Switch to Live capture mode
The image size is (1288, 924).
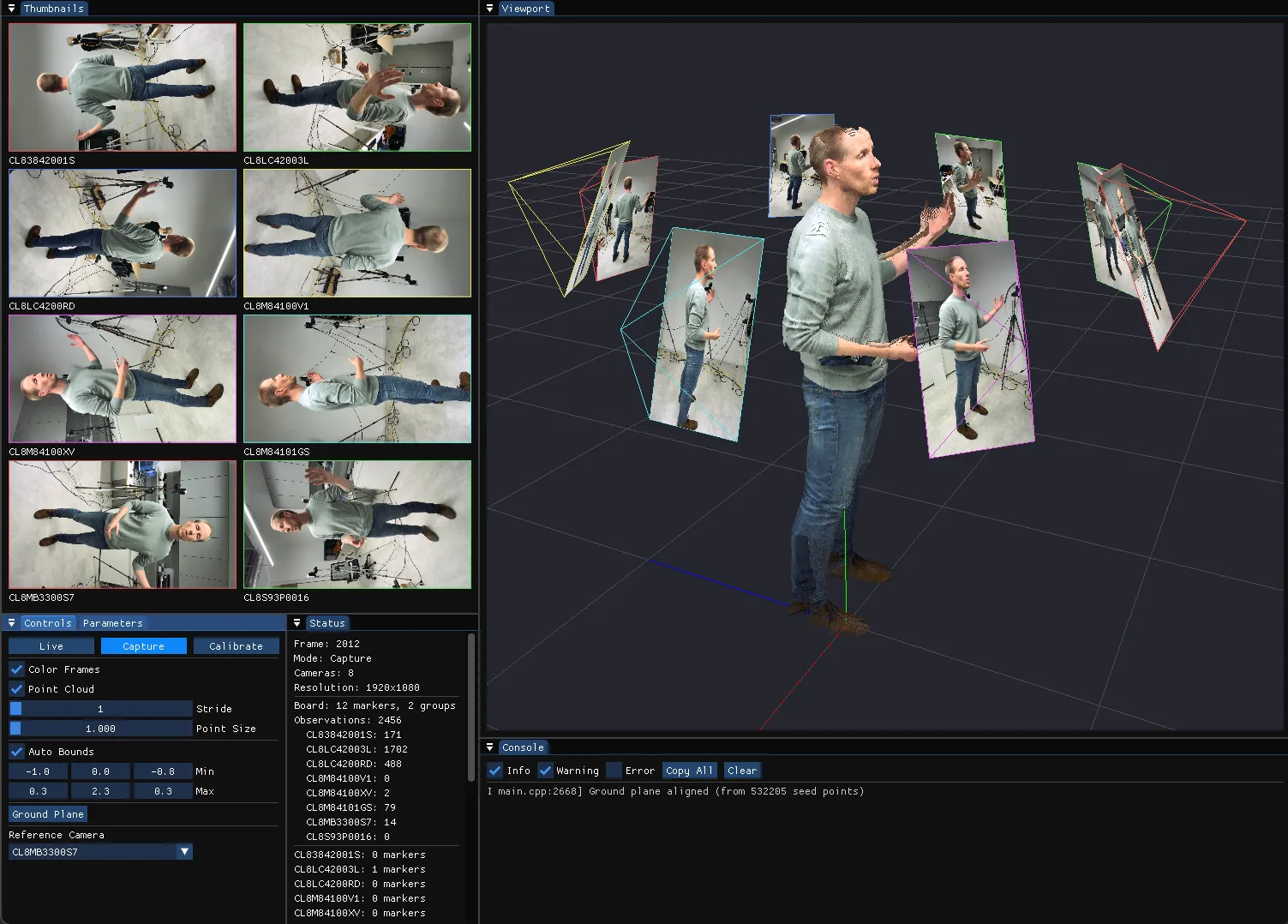coord(51,645)
